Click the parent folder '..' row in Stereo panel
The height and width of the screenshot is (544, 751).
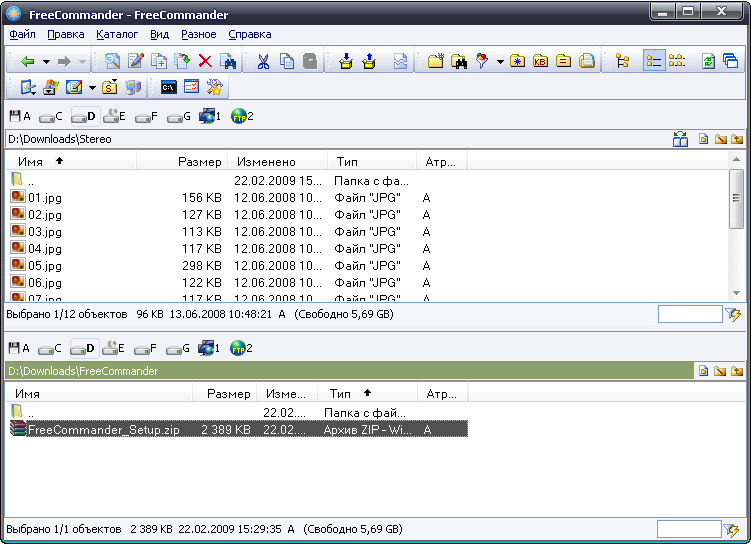(237, 181)
